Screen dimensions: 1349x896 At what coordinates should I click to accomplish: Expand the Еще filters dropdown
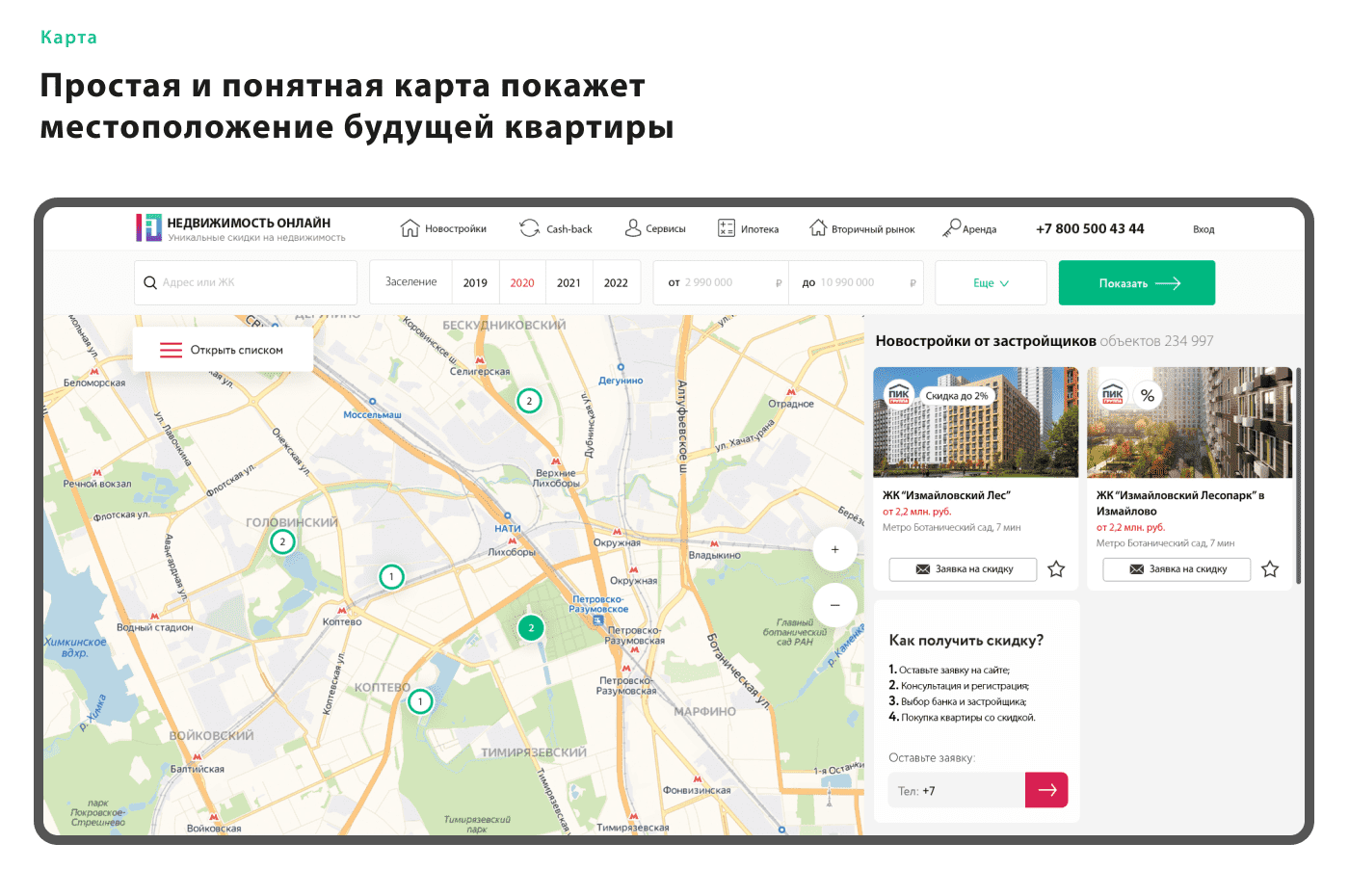991,283
